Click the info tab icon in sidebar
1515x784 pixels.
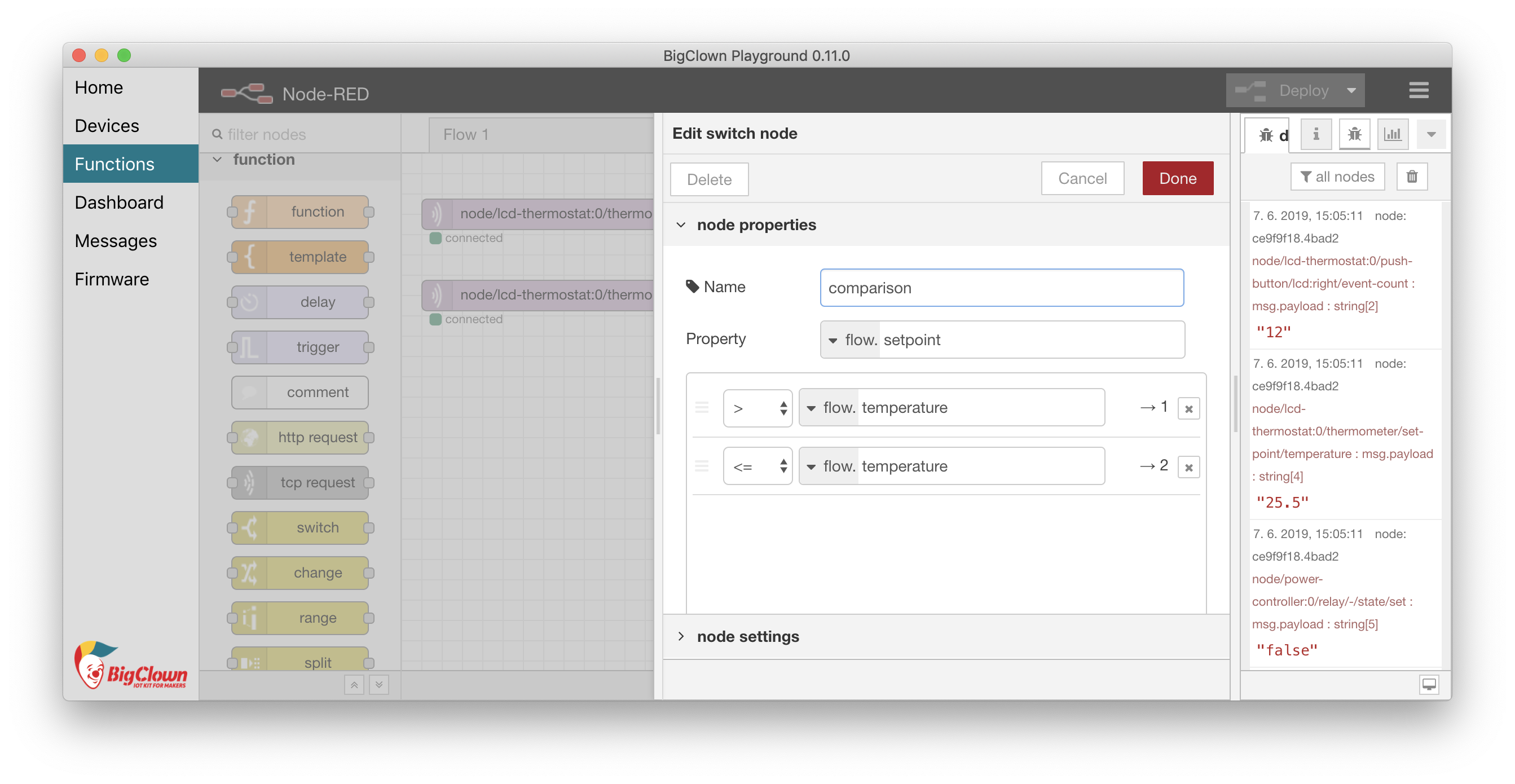tap(1316, 134)
